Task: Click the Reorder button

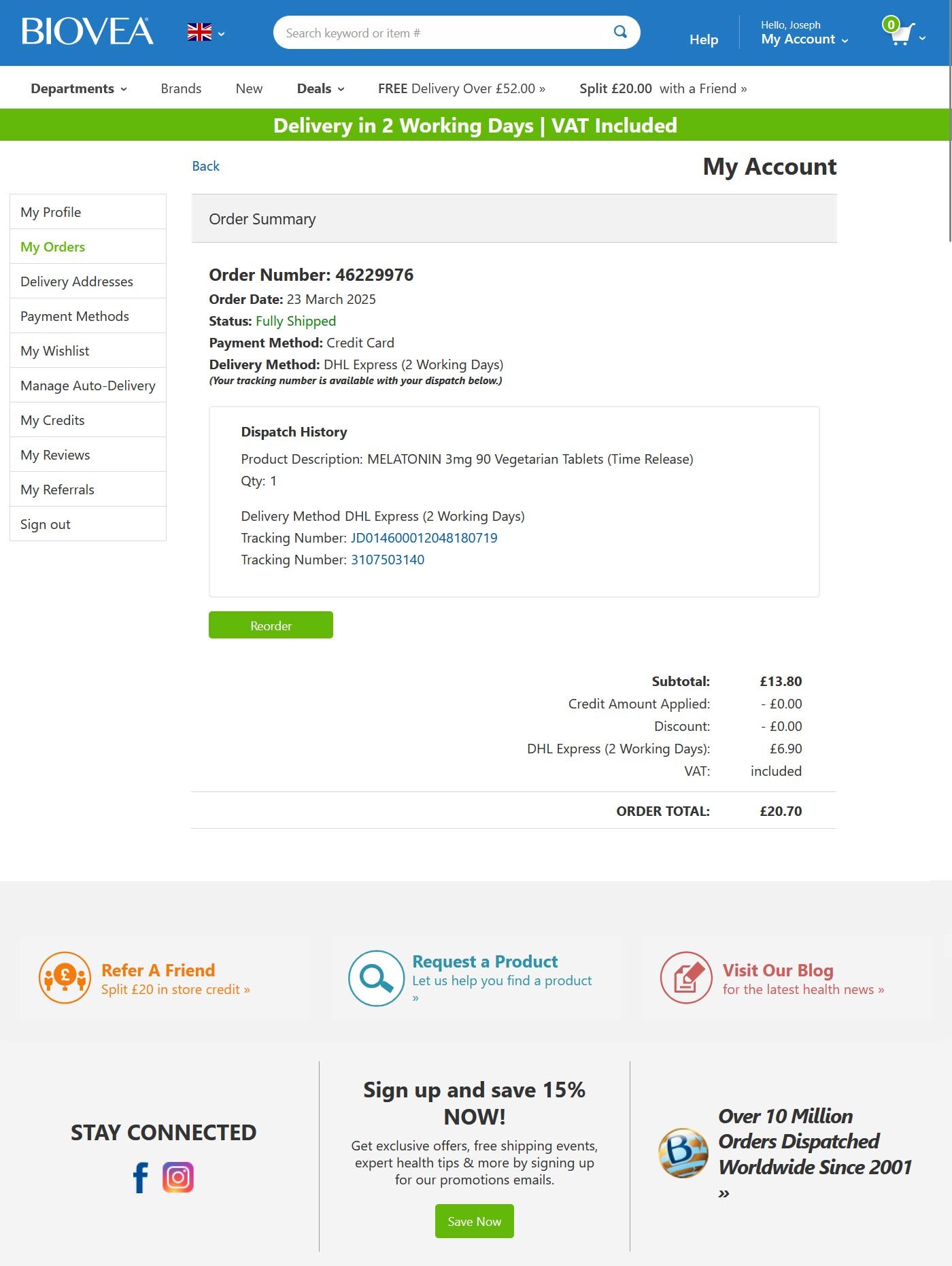Action: point(270,625)
